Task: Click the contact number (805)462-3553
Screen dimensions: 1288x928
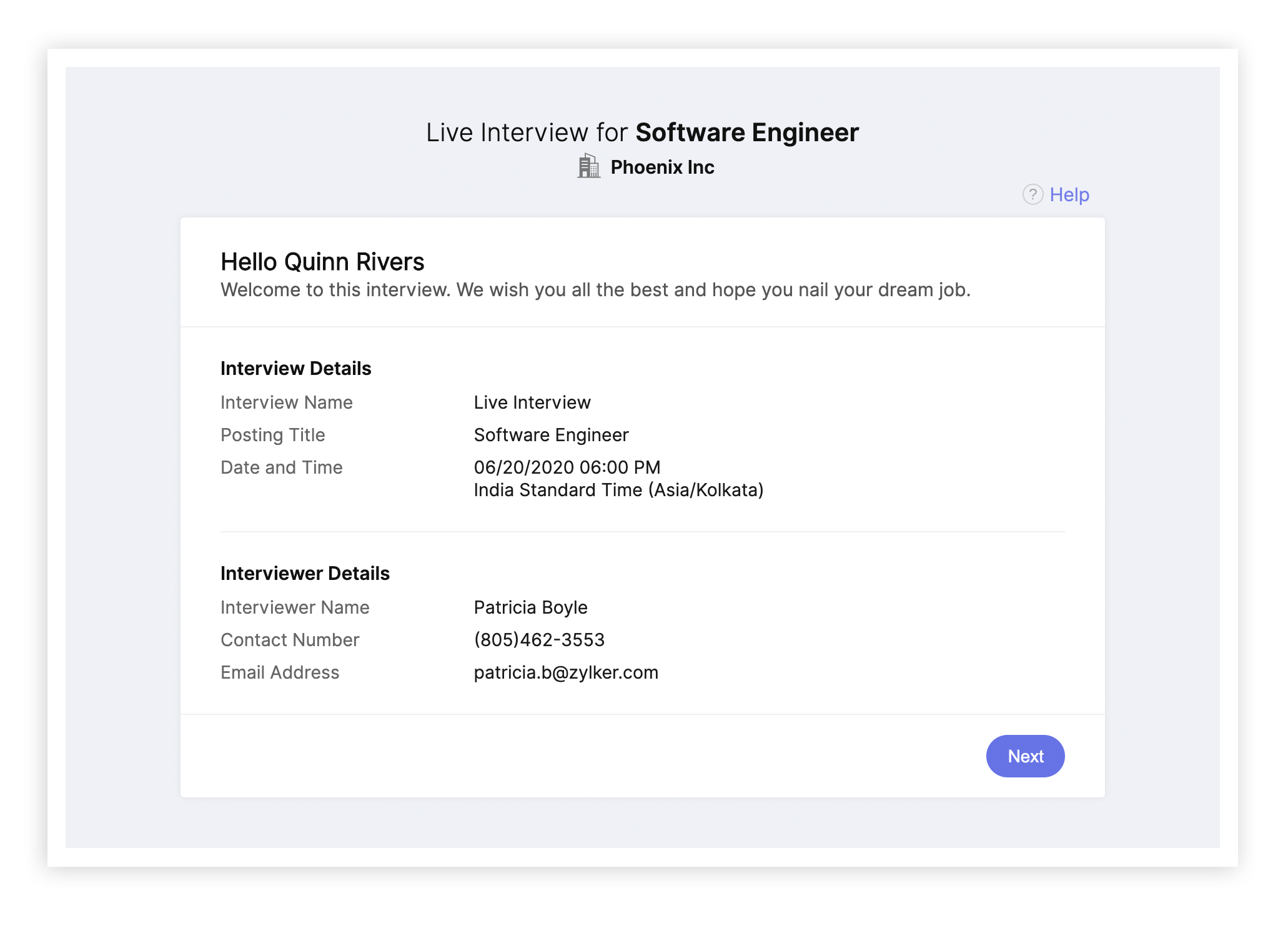Action: [x=538, y=640]
